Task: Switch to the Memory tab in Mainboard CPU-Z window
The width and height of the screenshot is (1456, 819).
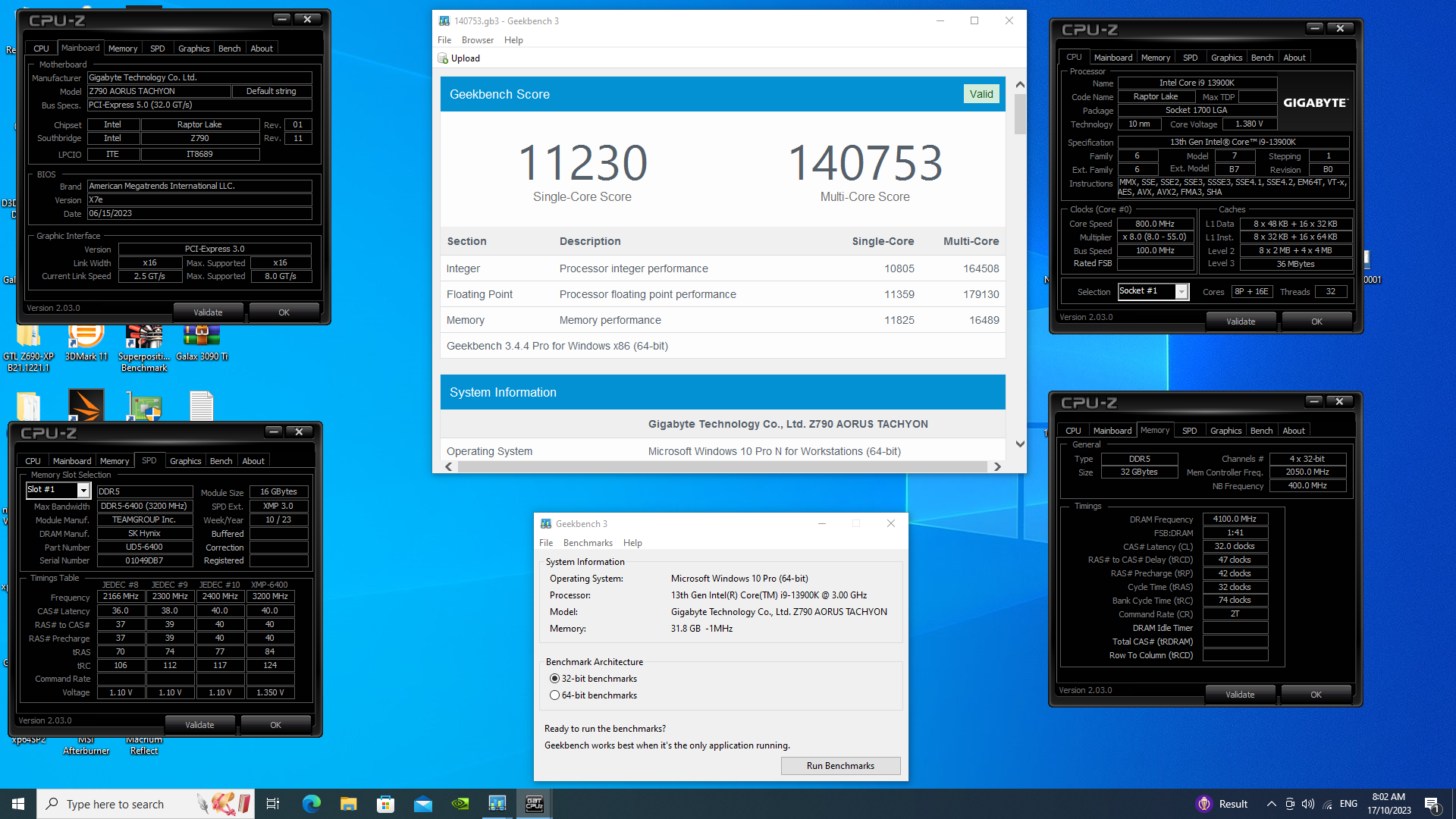Action: click(123, 49)
